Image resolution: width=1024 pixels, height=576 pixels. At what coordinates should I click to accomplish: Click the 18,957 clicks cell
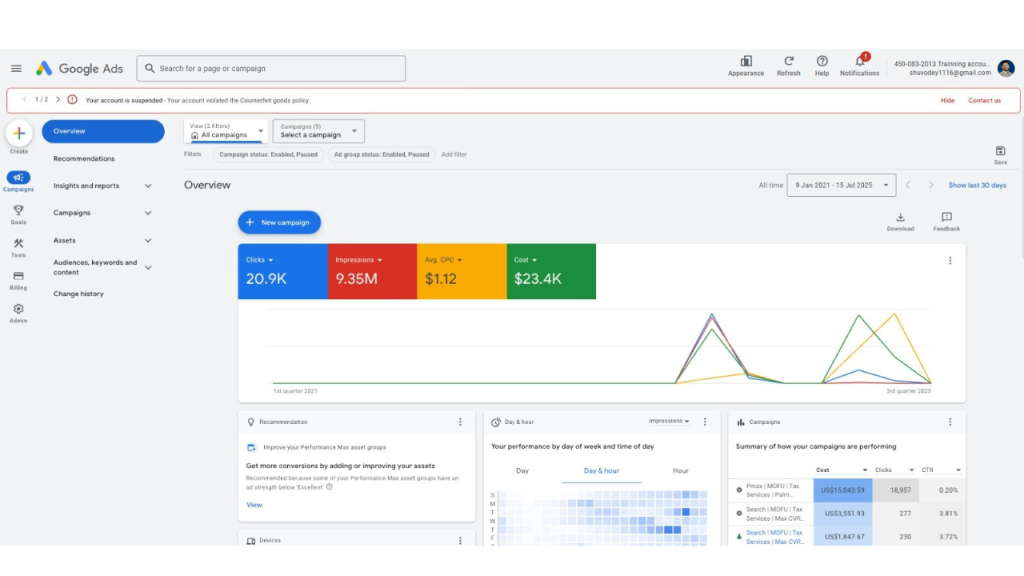[896, 490]
